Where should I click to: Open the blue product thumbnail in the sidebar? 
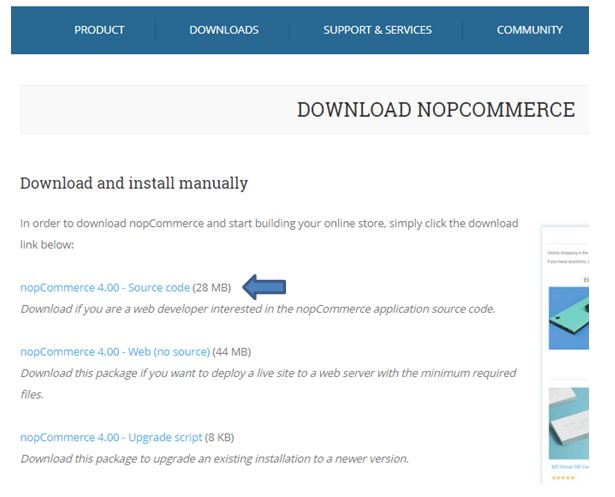(x=569, y=318)
